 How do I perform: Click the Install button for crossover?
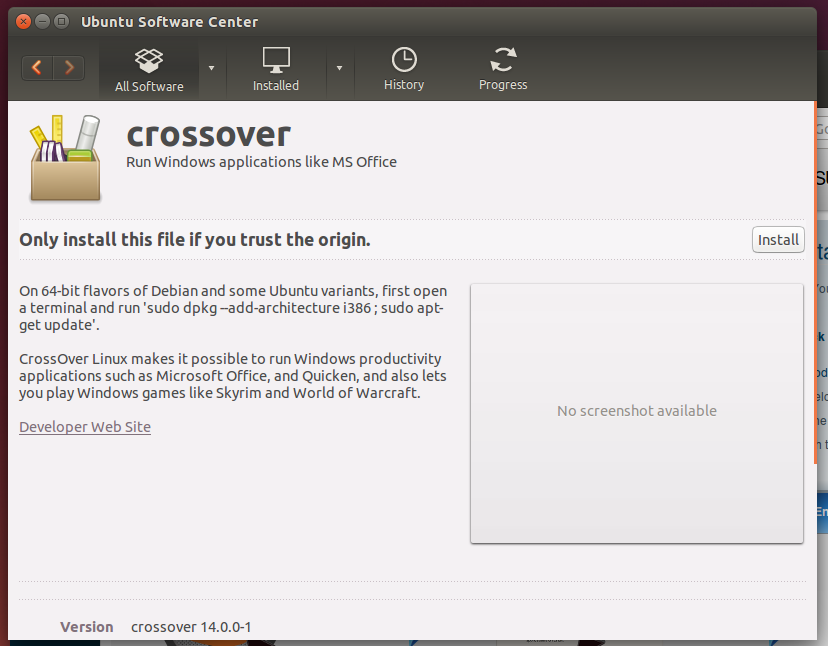tap(778, 240)
